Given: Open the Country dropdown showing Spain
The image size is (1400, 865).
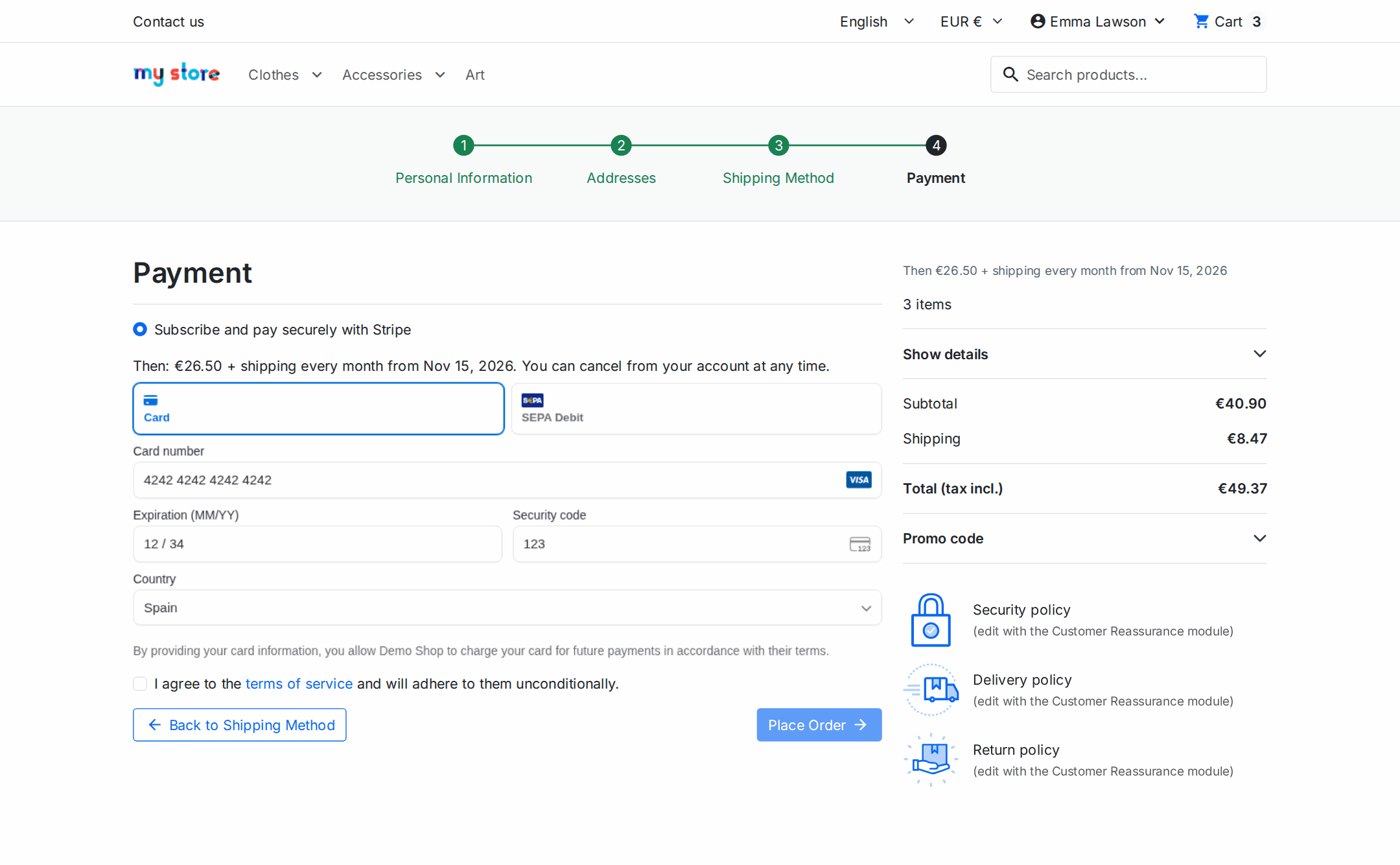Looking at the screenshot, I should tap(507, 608).
